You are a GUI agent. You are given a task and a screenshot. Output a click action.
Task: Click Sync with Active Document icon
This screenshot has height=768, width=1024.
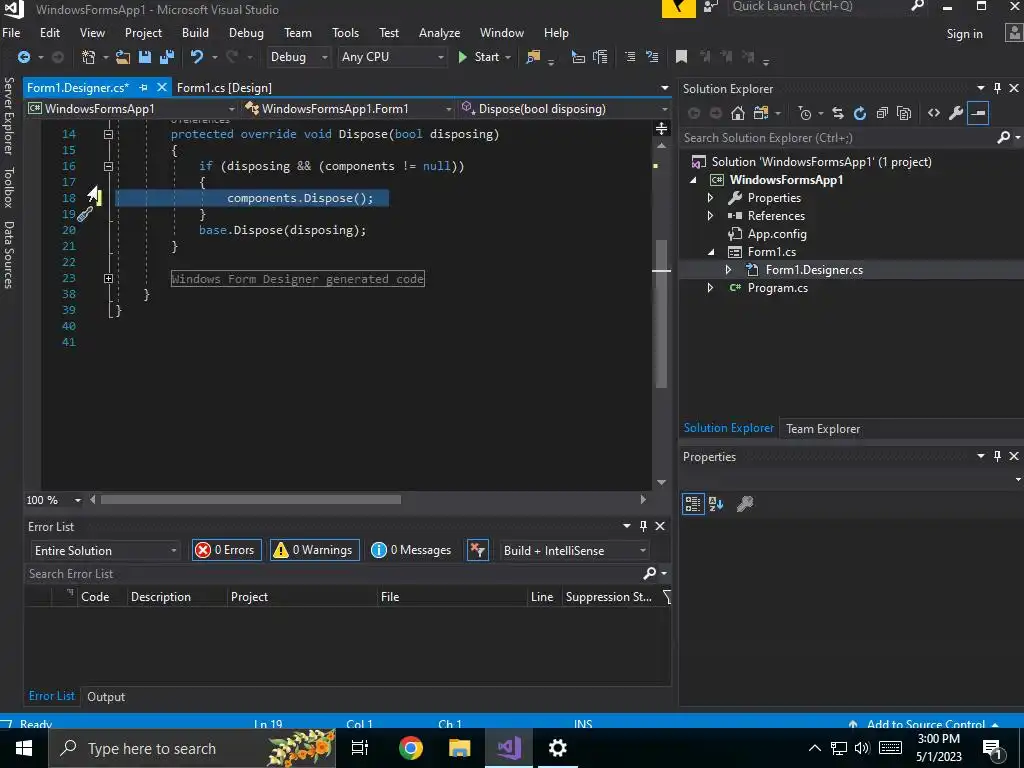coord(838,113)
